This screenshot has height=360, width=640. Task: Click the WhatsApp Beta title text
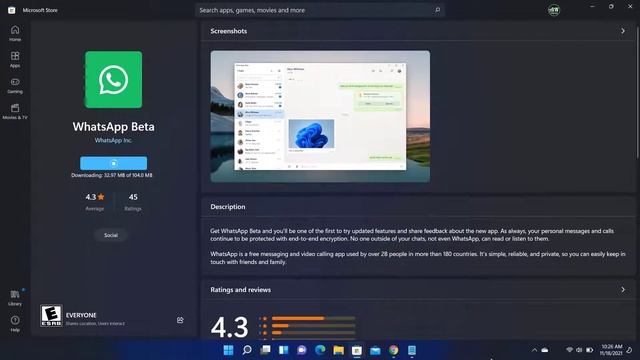(113, 127)
